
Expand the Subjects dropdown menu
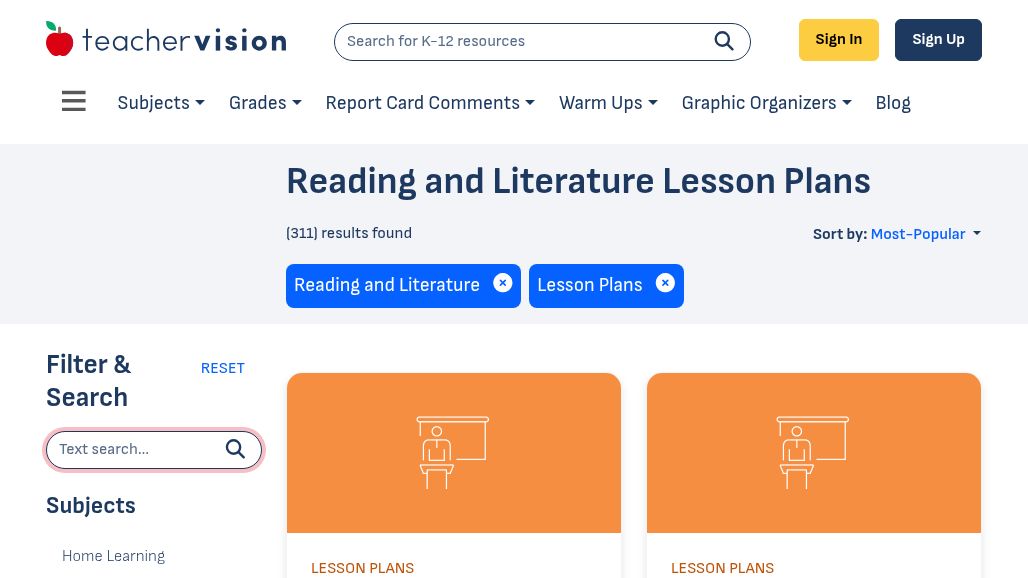[x=161, y=103]
